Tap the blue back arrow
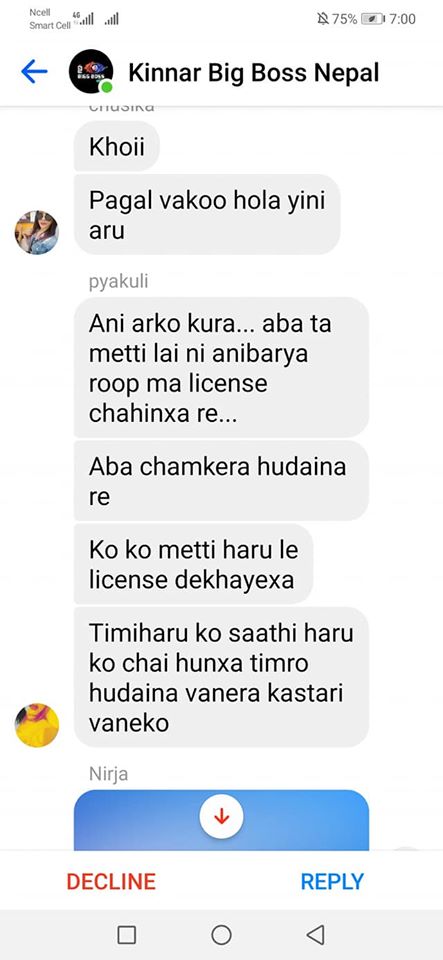 (34, 72)
